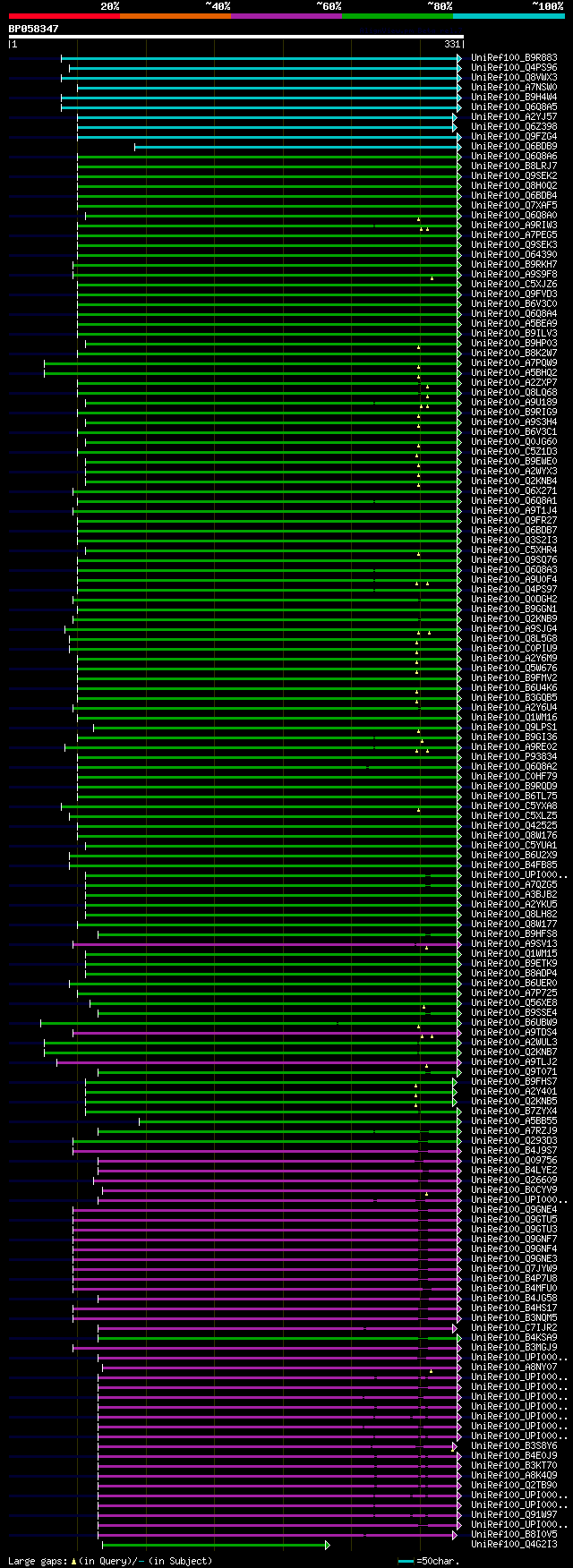Select hit label UniRef100_C0PIU9
Image resolution: width=573 pixels, height=1568 pixels.
click(514, 649)
